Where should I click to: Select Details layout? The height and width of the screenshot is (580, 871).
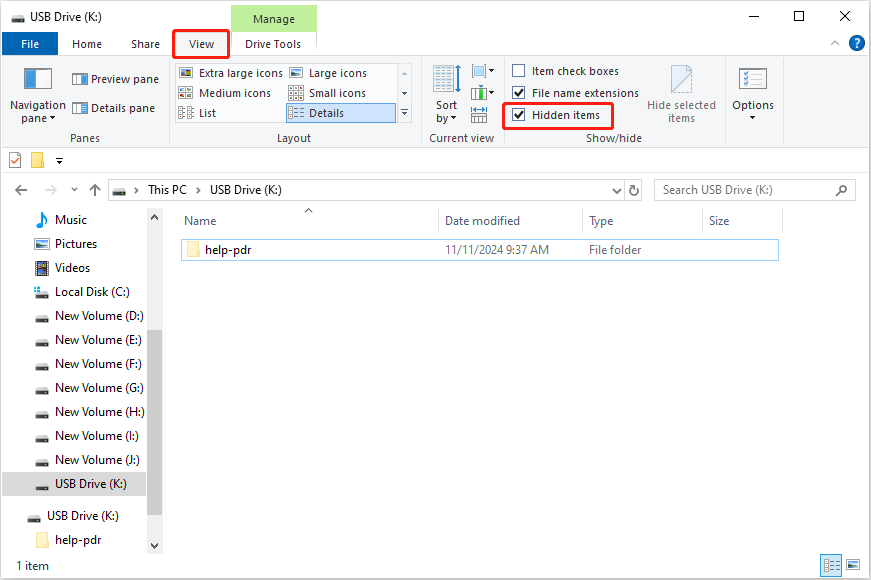coord(341,113)
